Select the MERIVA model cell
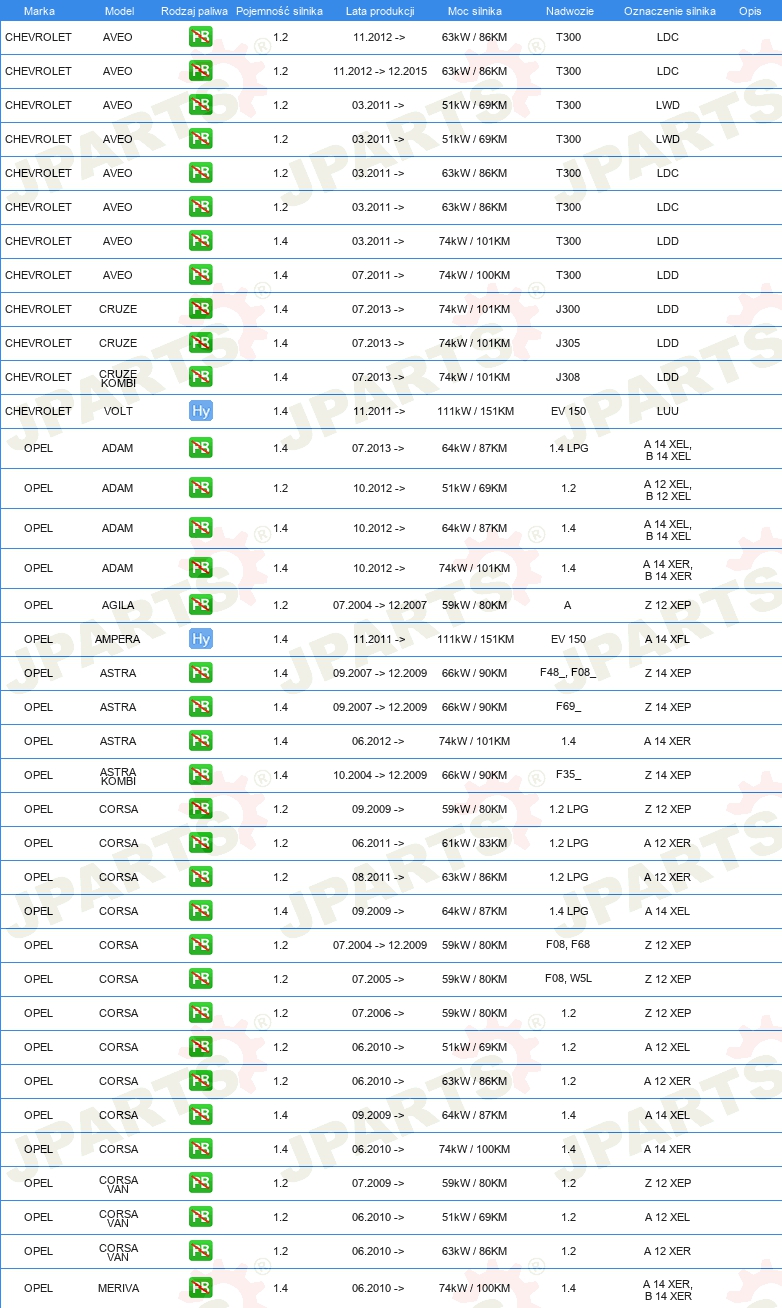The image size is (782, 1308). (x=118, y=1288)
